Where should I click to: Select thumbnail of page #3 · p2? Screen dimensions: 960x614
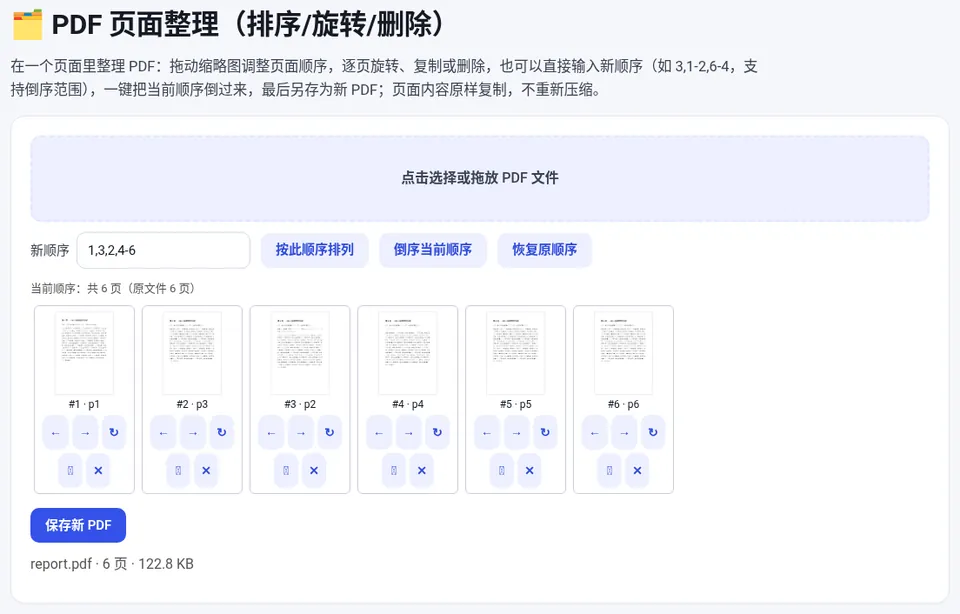click(300, 353)
